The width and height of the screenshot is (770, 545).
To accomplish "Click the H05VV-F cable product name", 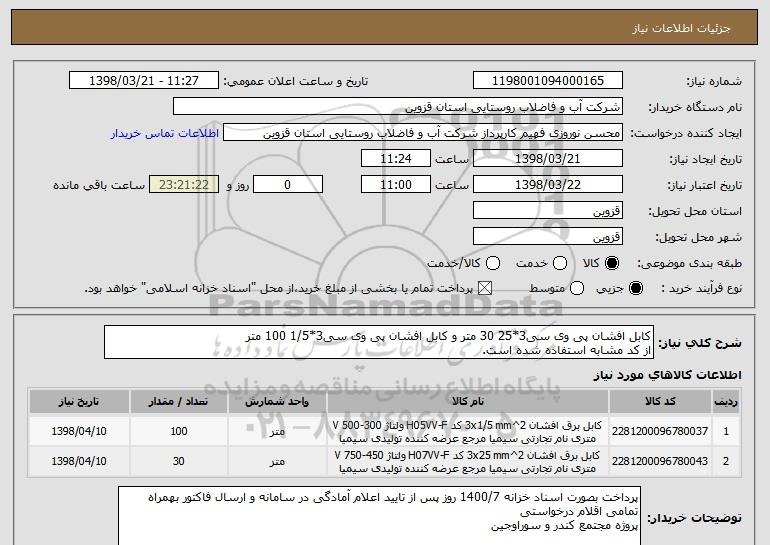I will (467, 432).
